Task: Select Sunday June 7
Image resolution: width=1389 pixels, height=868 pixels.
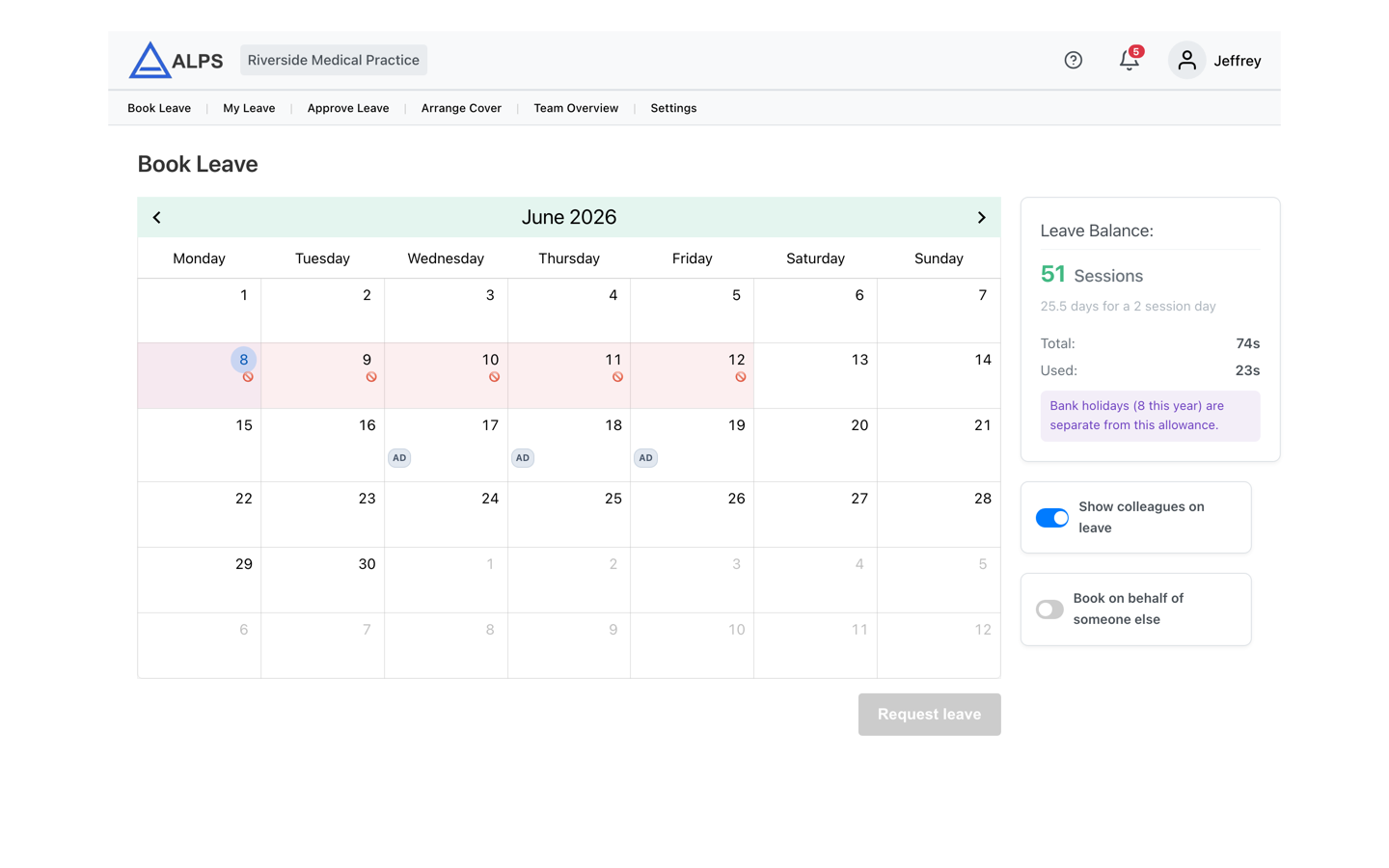Action: [939, 311]
